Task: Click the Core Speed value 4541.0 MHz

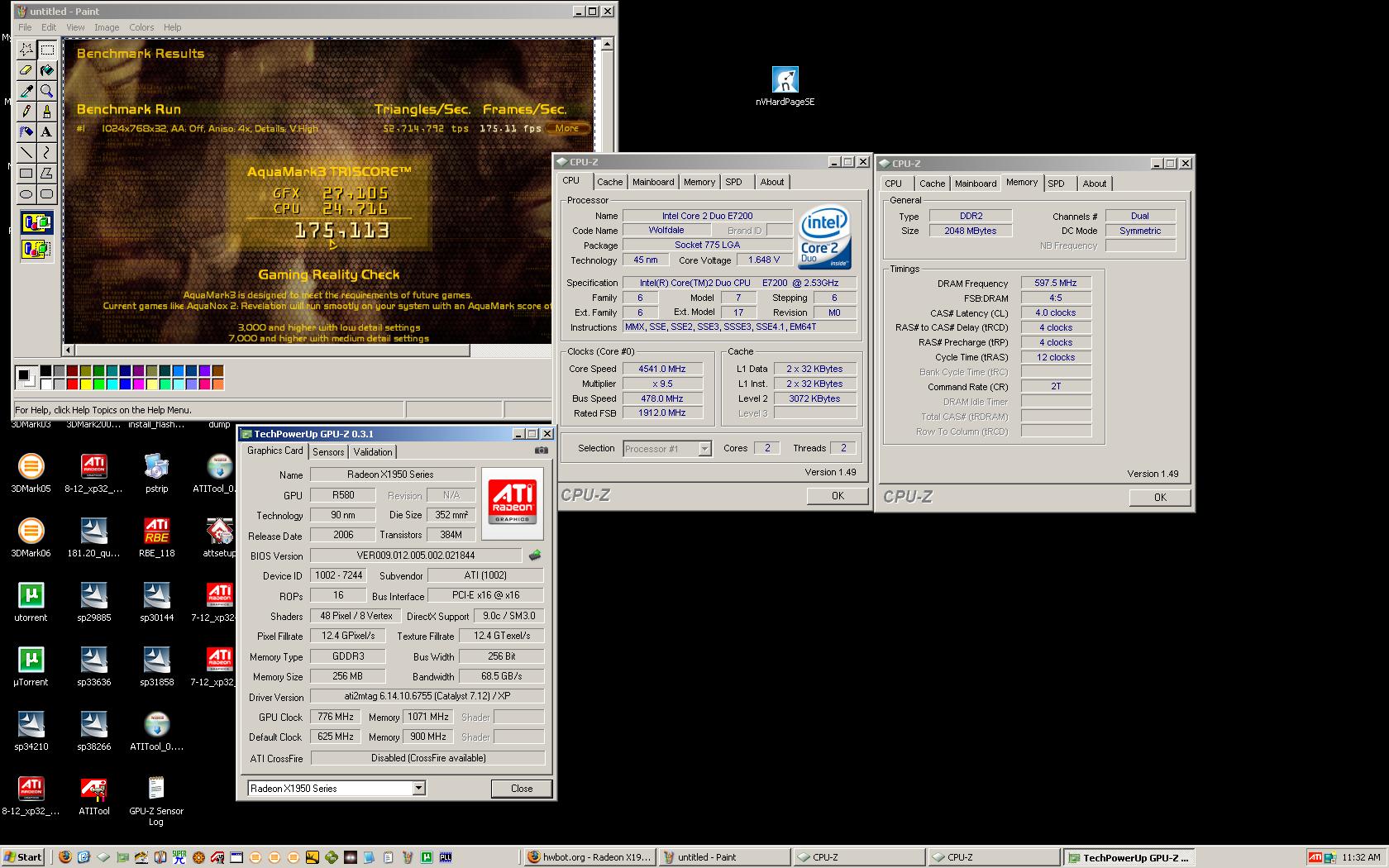Action: 661,369
